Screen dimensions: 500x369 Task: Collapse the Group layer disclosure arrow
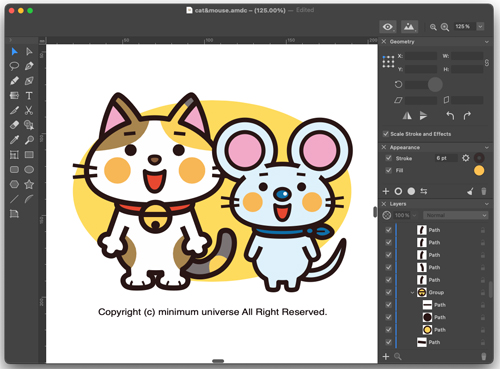[412, 292]
